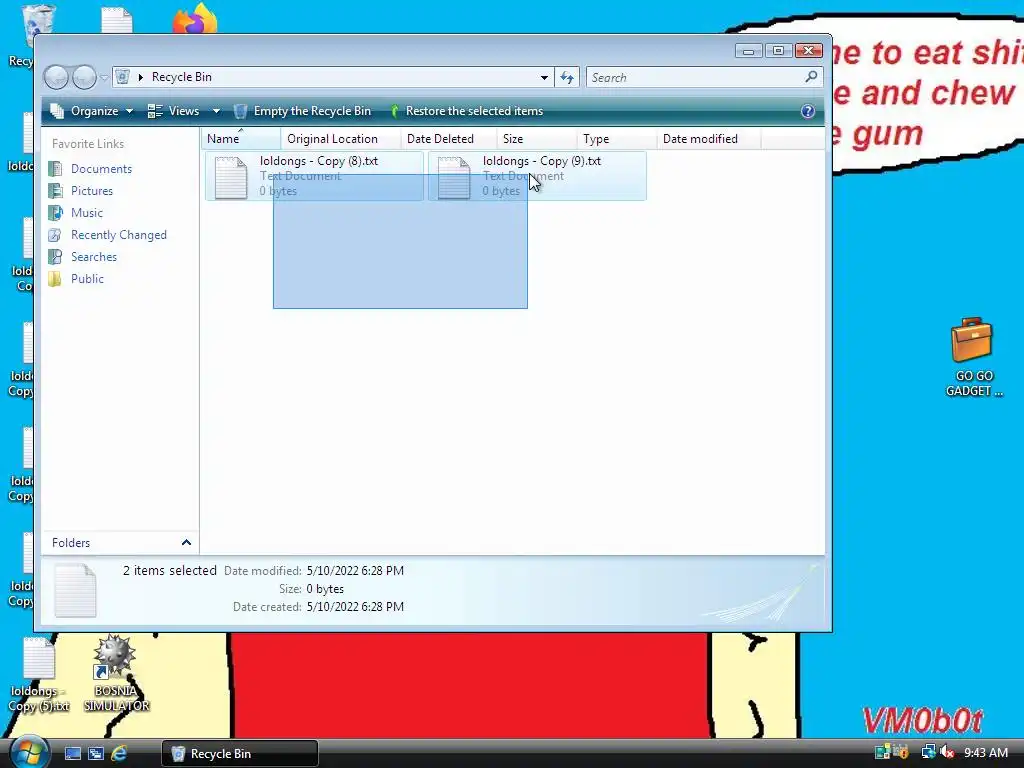1024x768 pixels.
Task: Click the Back navigation arrow
Action: tap(56, 78)
